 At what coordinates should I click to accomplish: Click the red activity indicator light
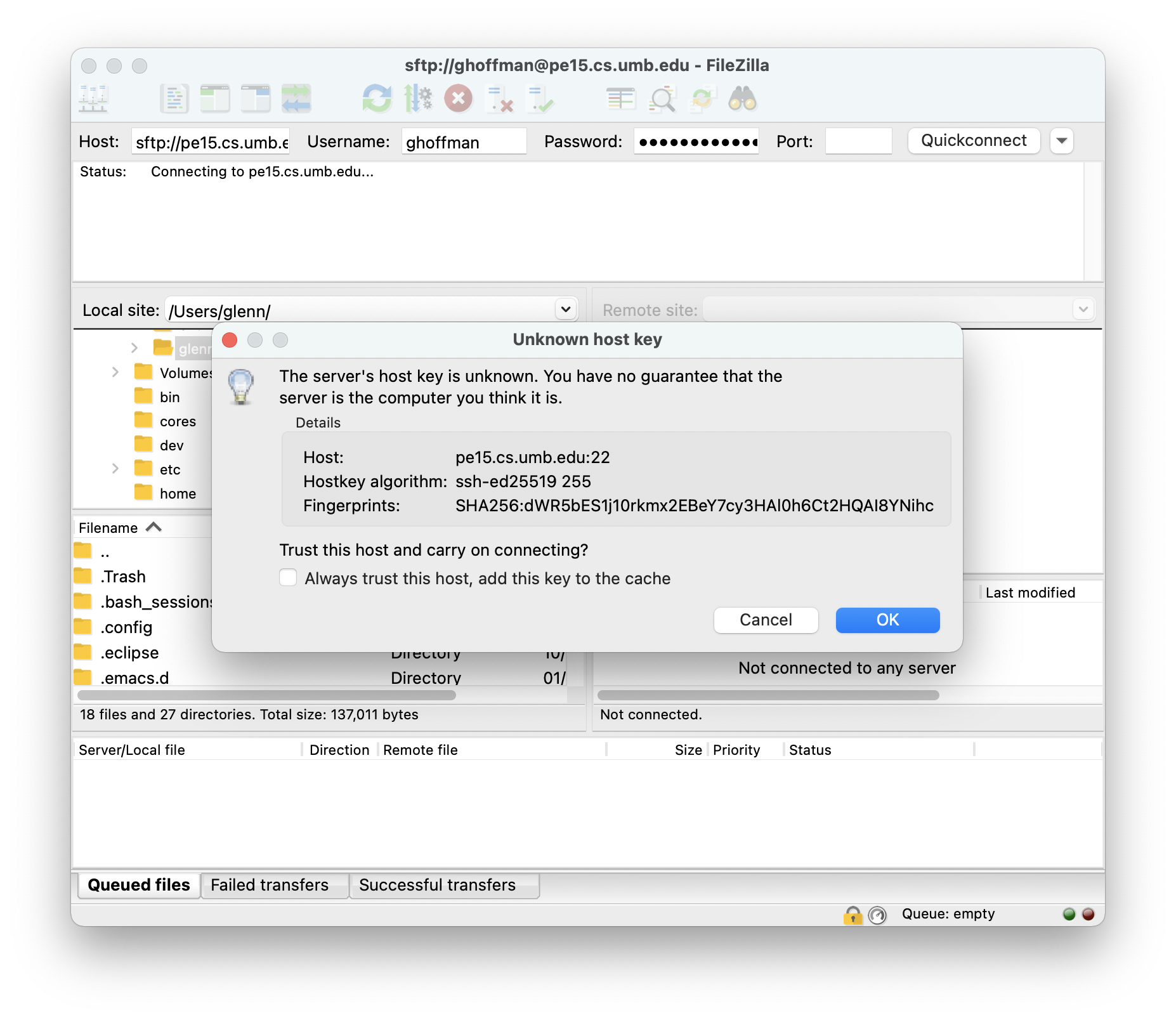pyautogui.click(x=1088, y=914)
